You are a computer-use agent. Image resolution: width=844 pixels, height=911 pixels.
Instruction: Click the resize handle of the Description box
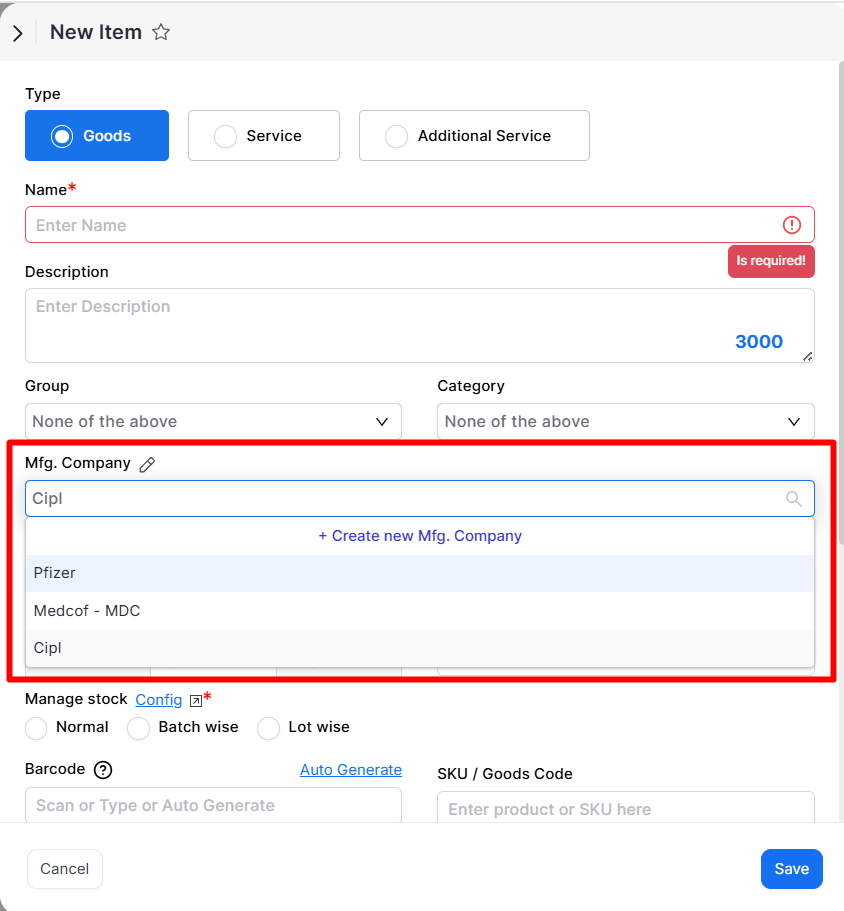[807, 357]
